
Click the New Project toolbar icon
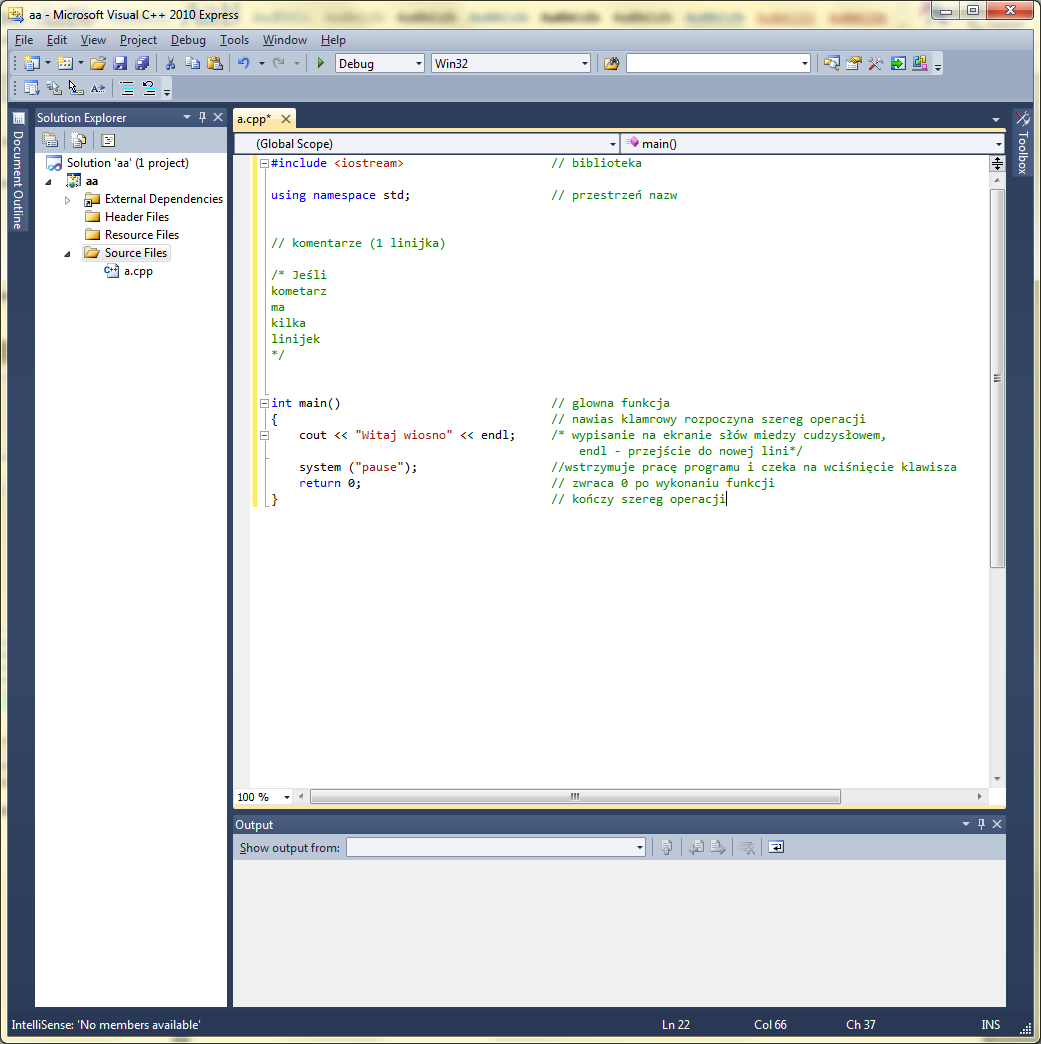[31, 63]
